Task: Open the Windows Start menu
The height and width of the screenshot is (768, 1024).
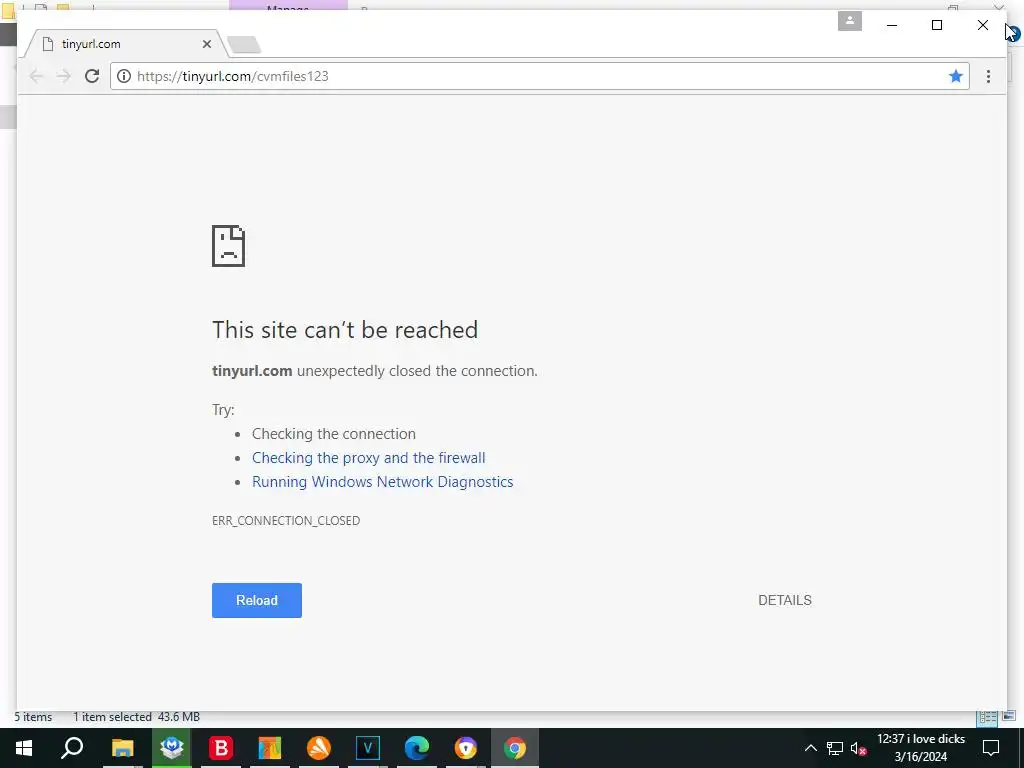Action: tap(24, 748)
